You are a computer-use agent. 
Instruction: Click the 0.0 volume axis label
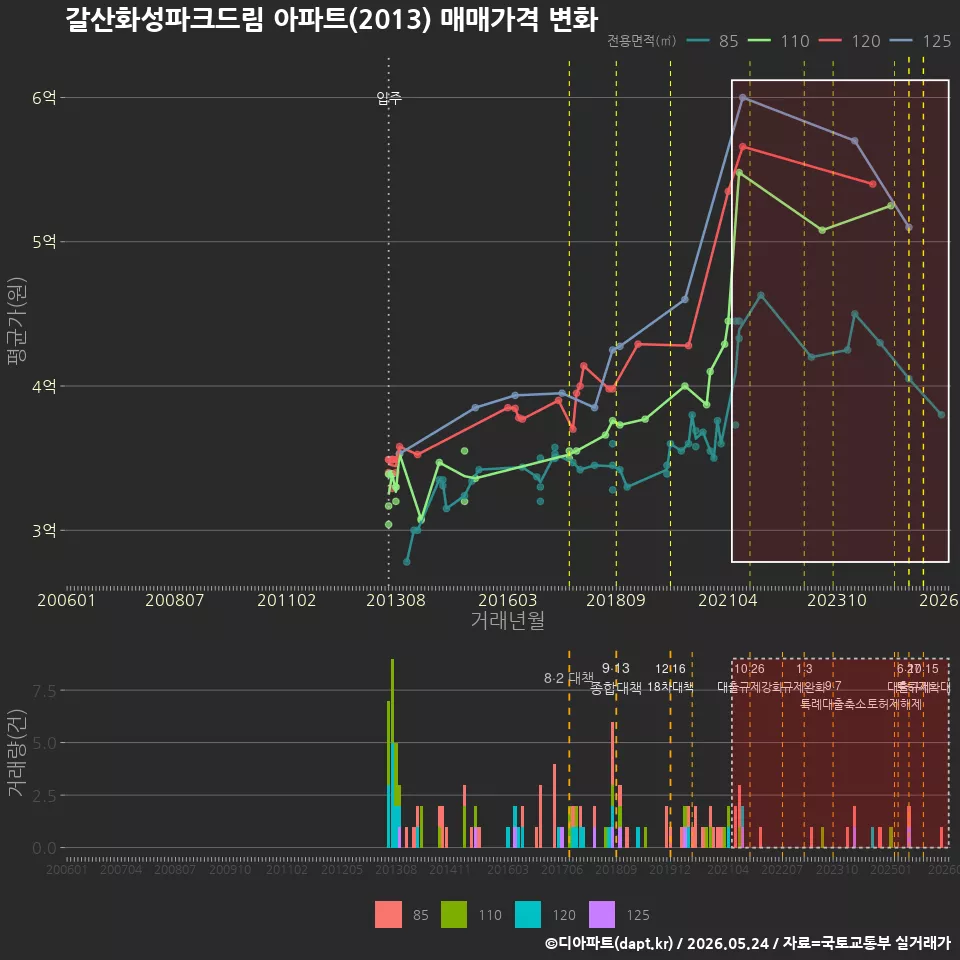tap(44, 848)
